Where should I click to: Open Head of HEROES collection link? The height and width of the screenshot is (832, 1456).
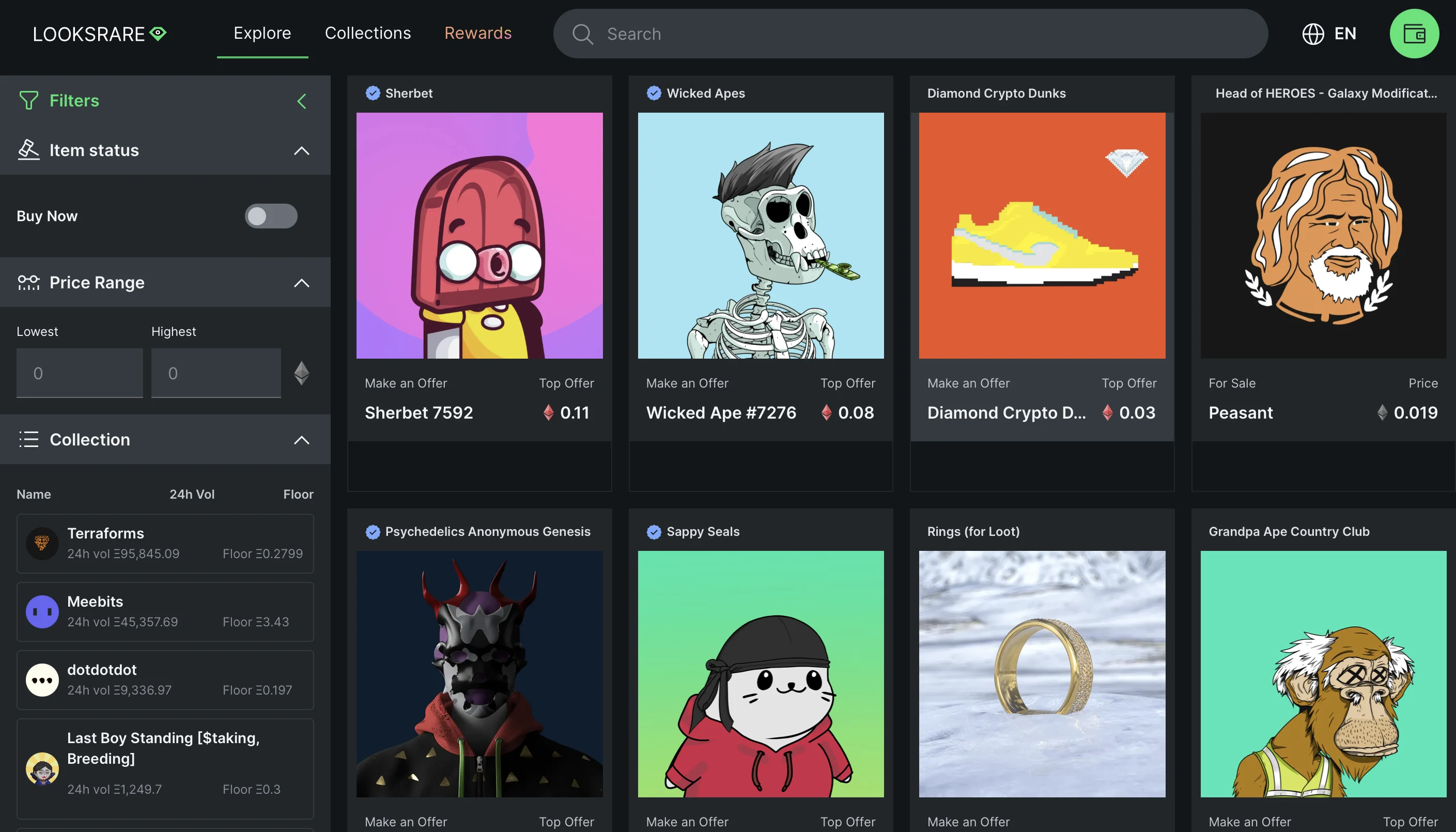pos(1326,93)
